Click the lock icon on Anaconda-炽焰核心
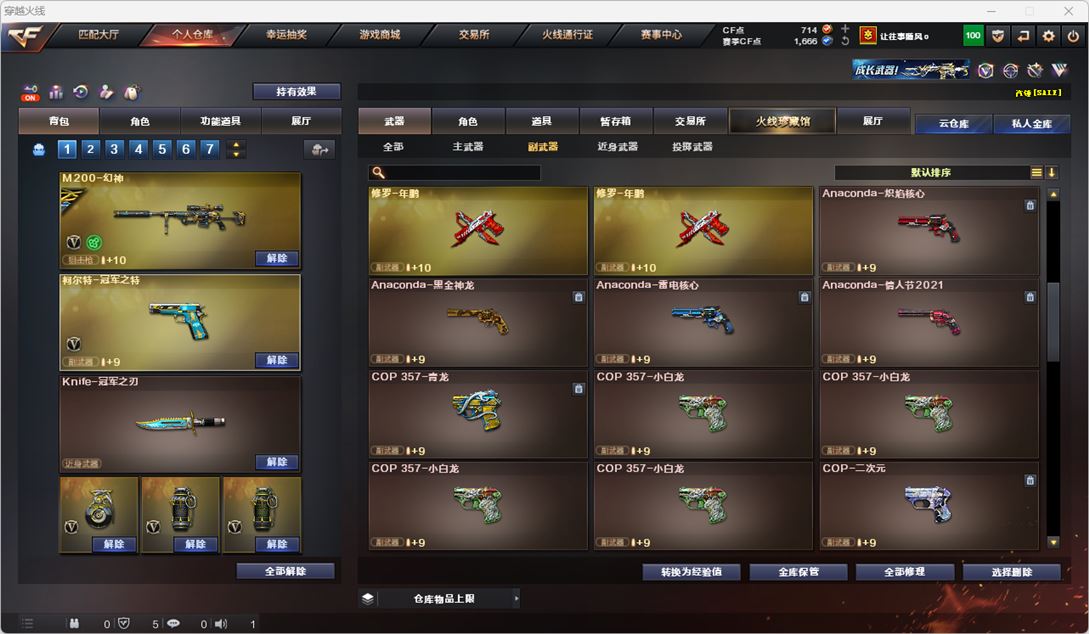 click(x=1030, y=205)
